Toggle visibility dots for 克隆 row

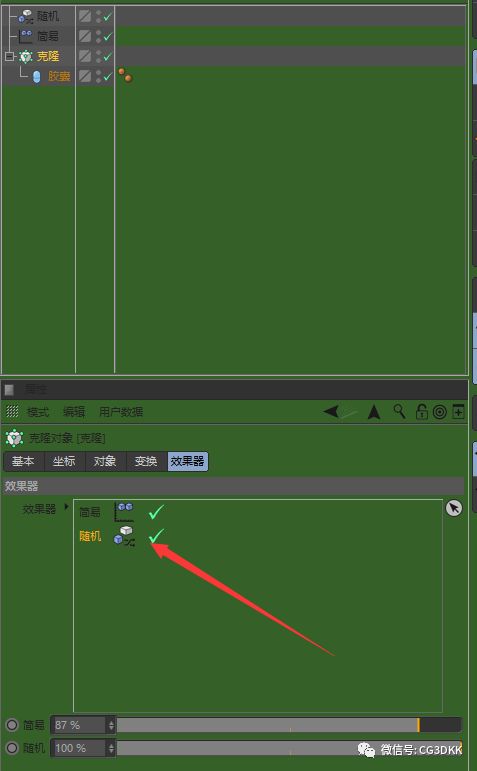(x=98, y=56)
